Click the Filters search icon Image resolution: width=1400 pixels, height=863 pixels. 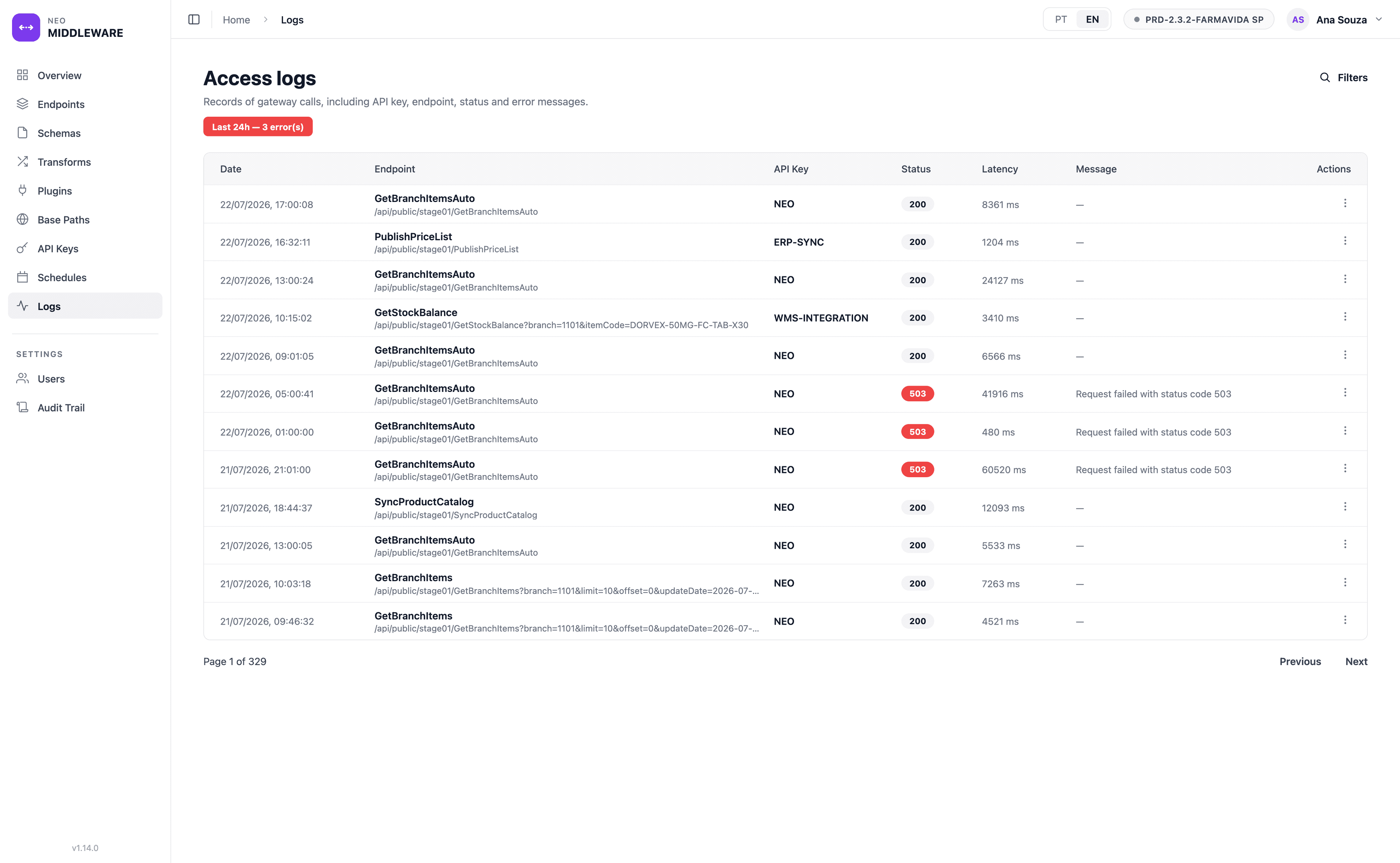[1325, 78]
